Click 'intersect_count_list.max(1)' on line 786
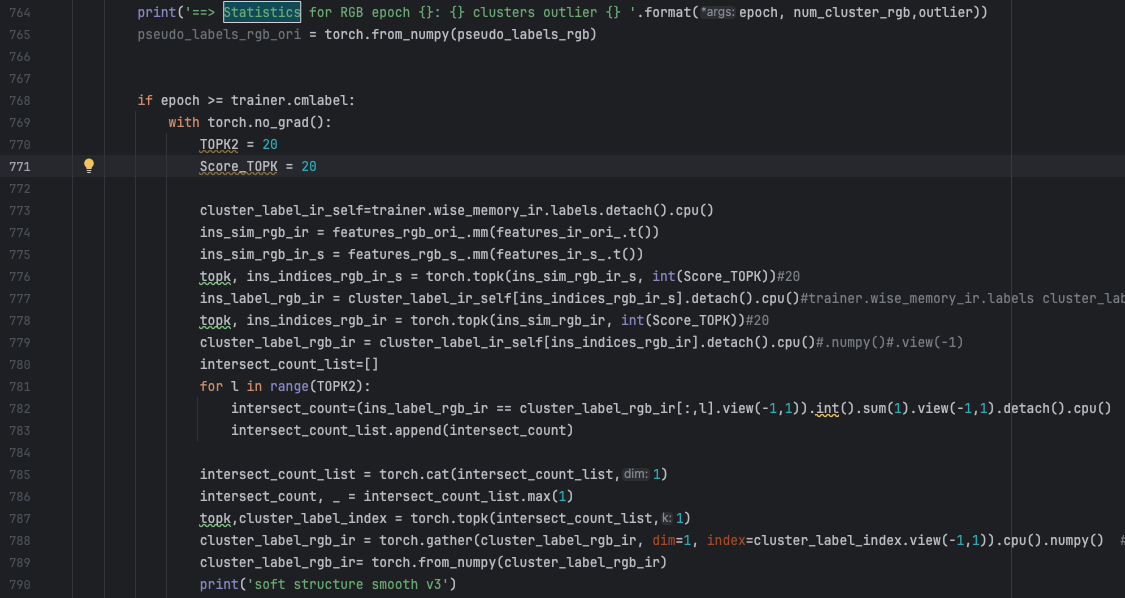 (469, 497)
